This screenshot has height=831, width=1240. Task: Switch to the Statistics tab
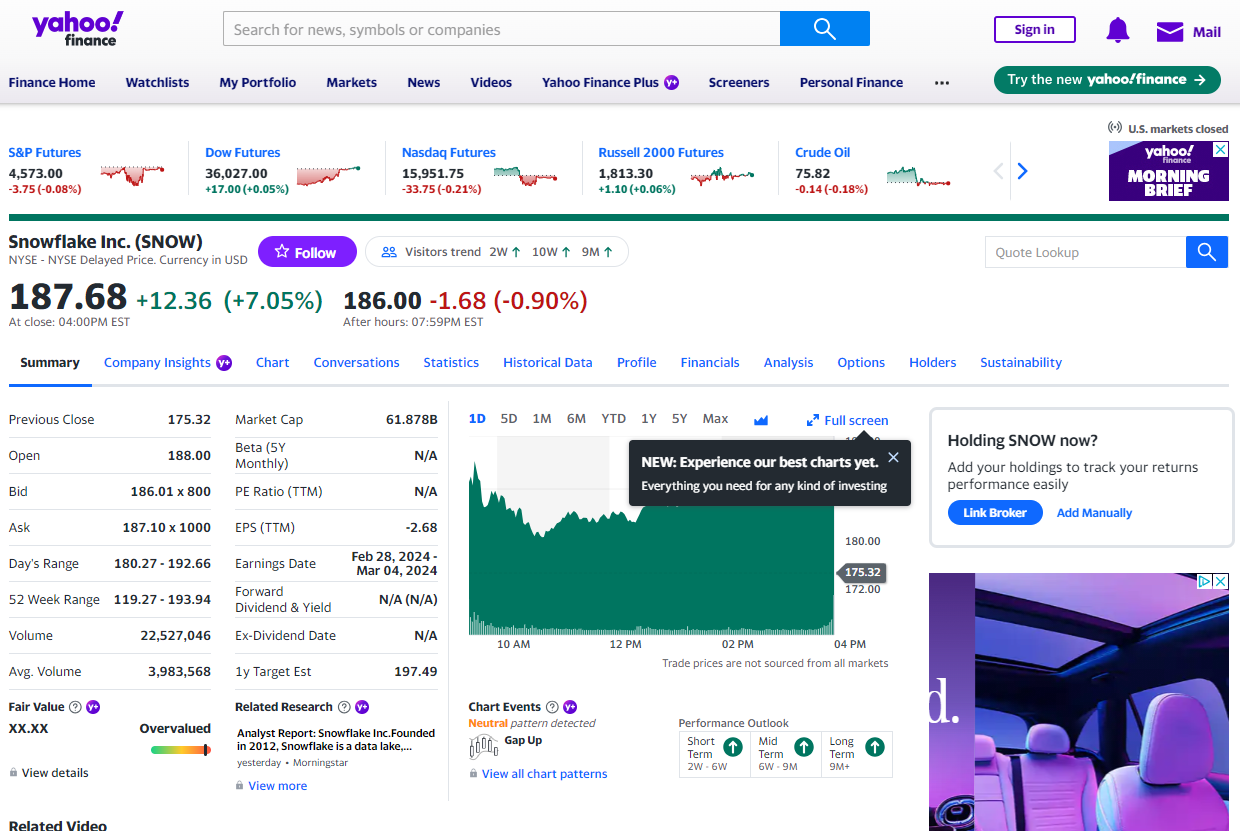[x=451, y=363]
